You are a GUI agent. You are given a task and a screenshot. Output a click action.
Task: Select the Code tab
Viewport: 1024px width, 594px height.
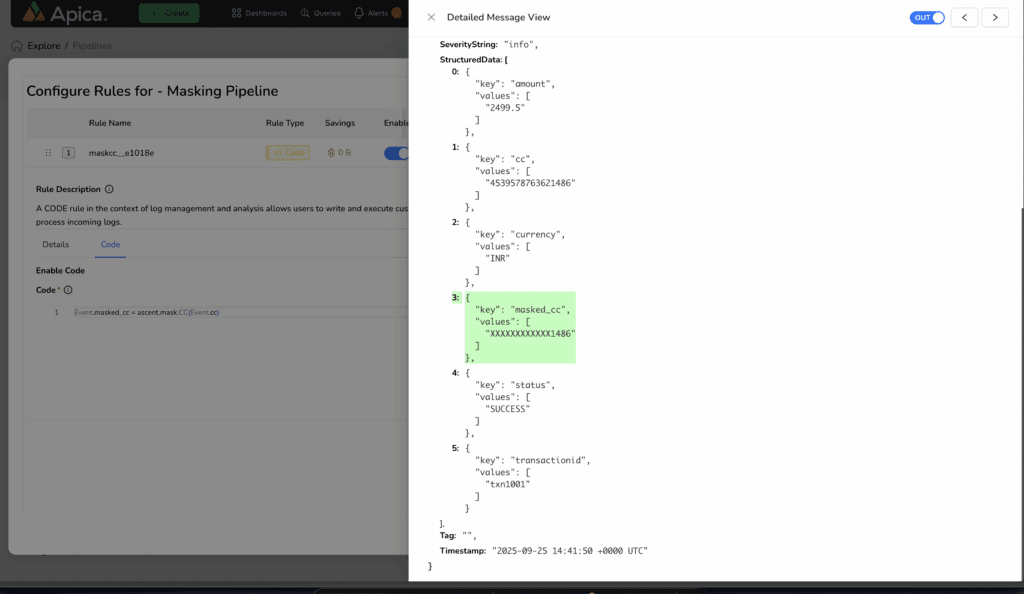pos(110,244)
